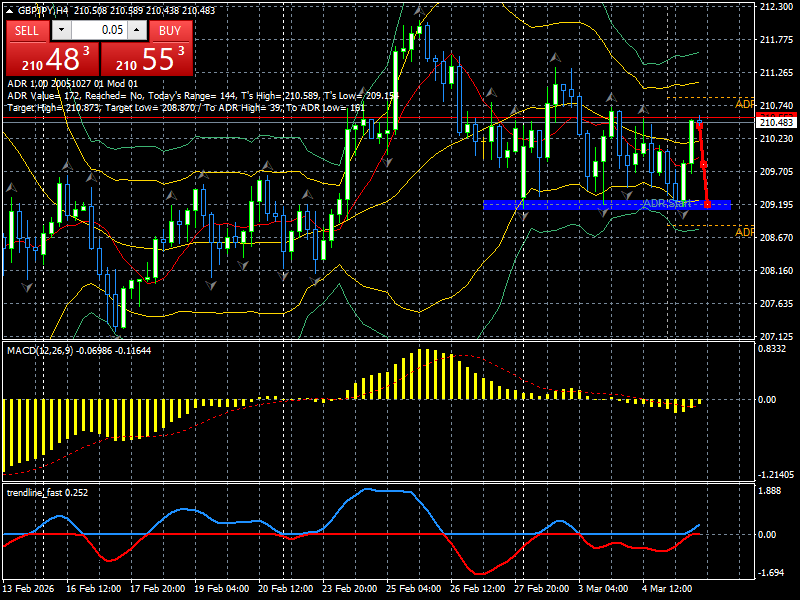
Task: Focus the 0.05 volume input field
Action: (99, 30)
